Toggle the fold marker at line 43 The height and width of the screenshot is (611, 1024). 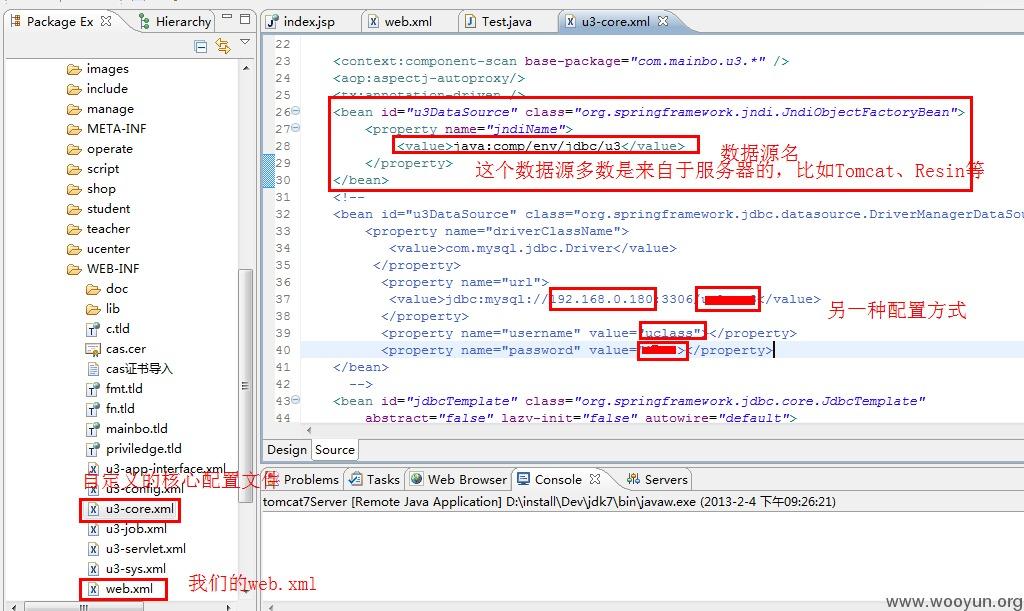tap(295, 400)
